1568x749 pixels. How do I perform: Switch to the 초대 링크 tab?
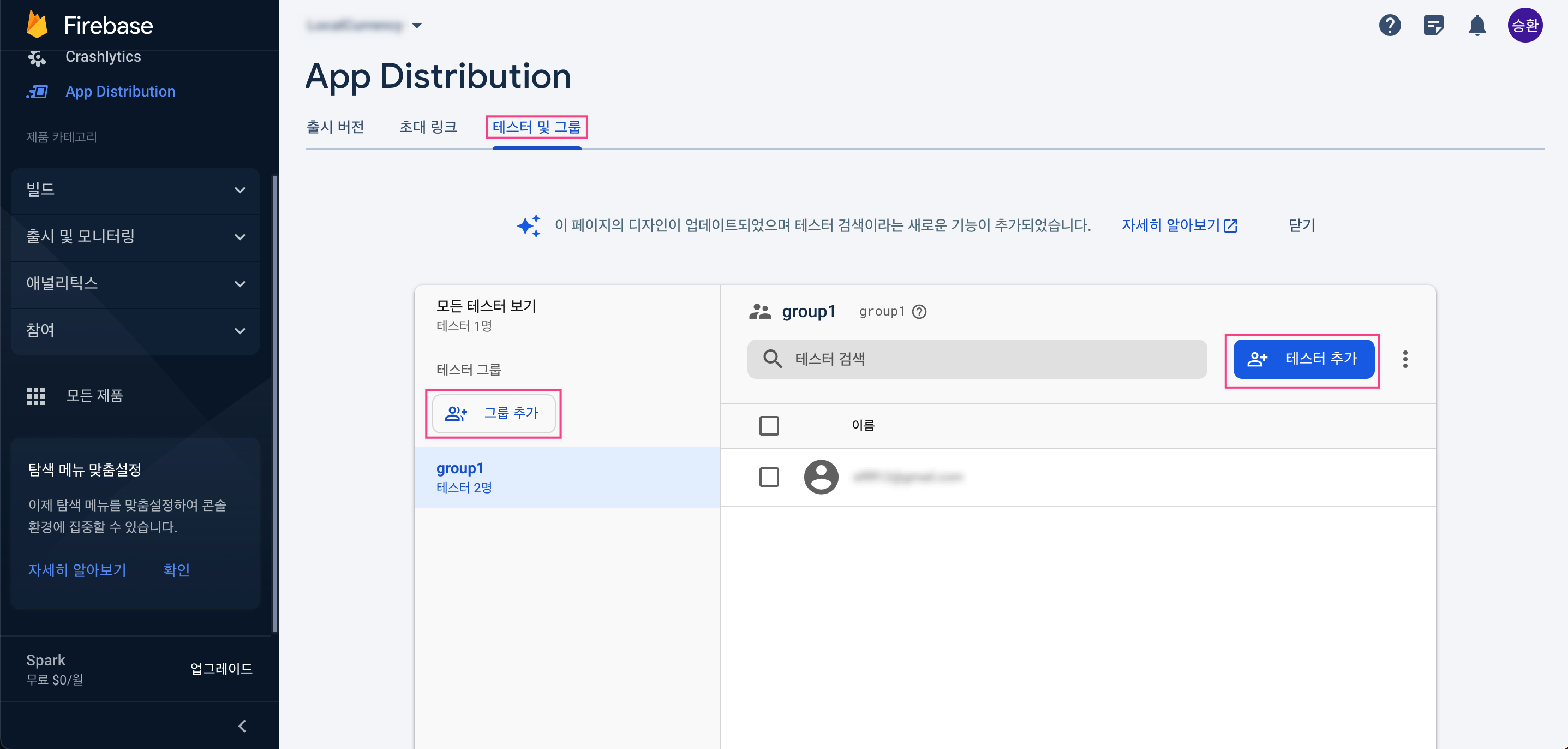(x=428, y=127)
